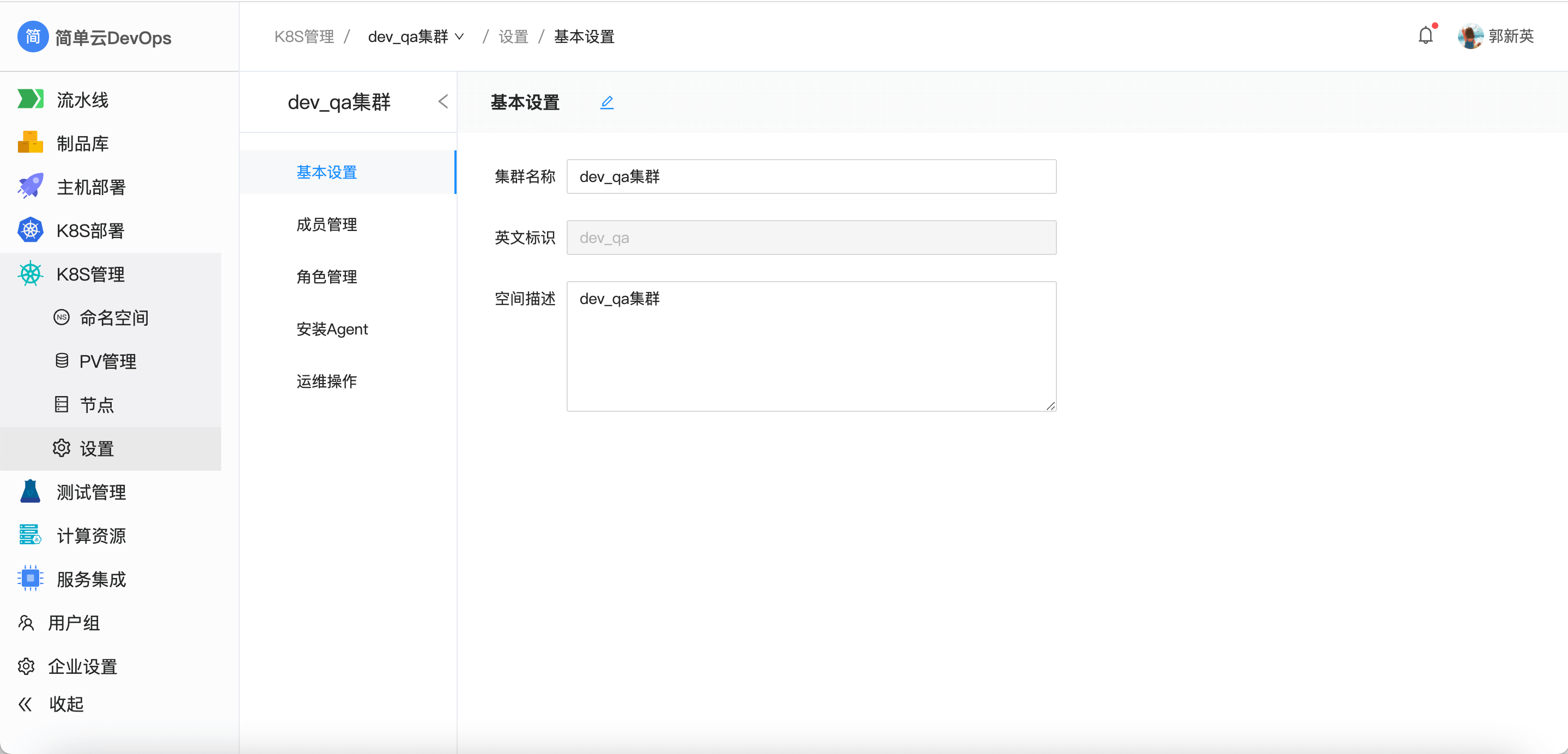This screenshot has width=1568, height=754.
Task: Click the K8S管理 breadcrumb link
Action: [x=304, y=37]
